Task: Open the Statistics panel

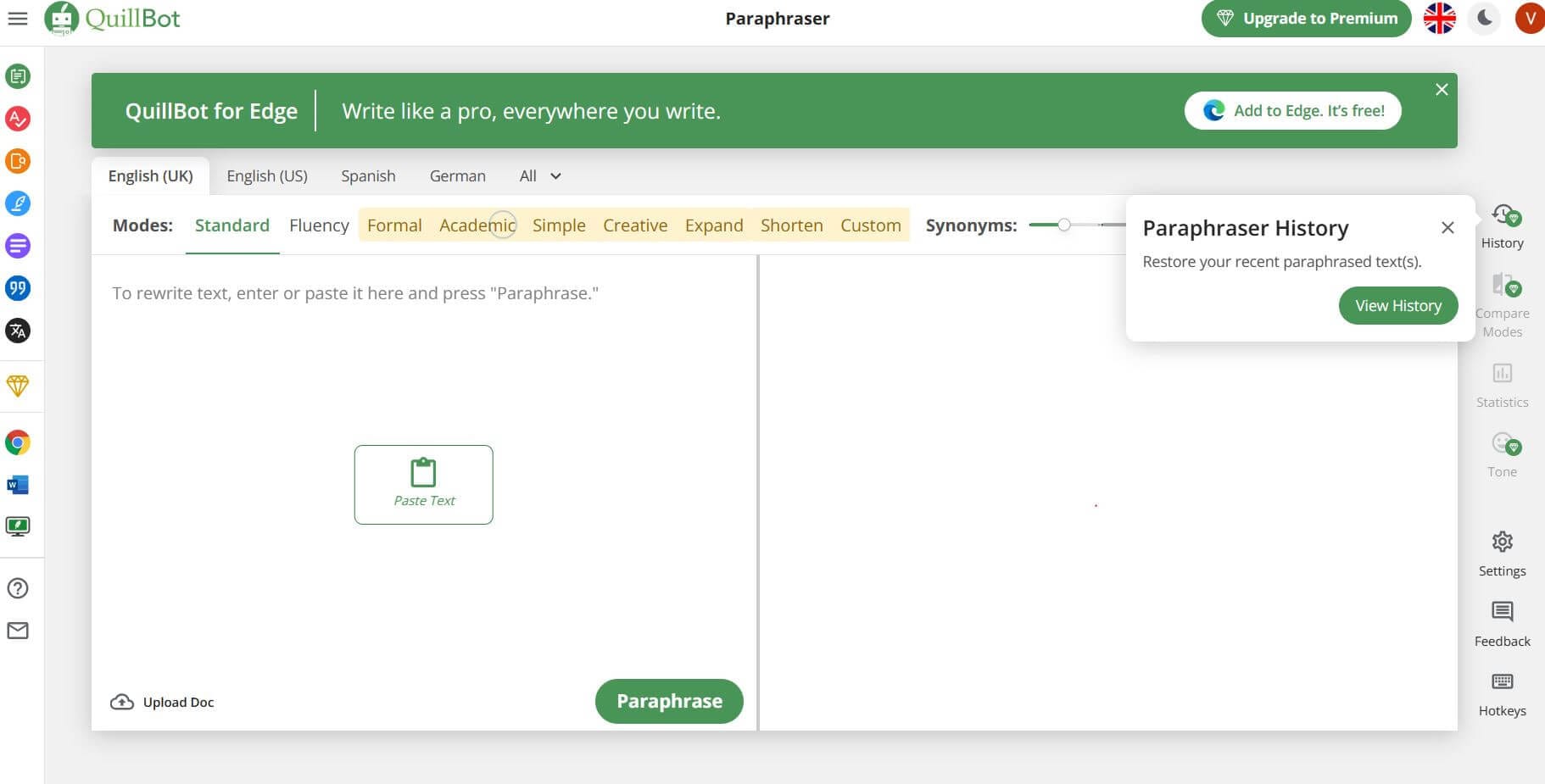Action: pos(1503,385)
